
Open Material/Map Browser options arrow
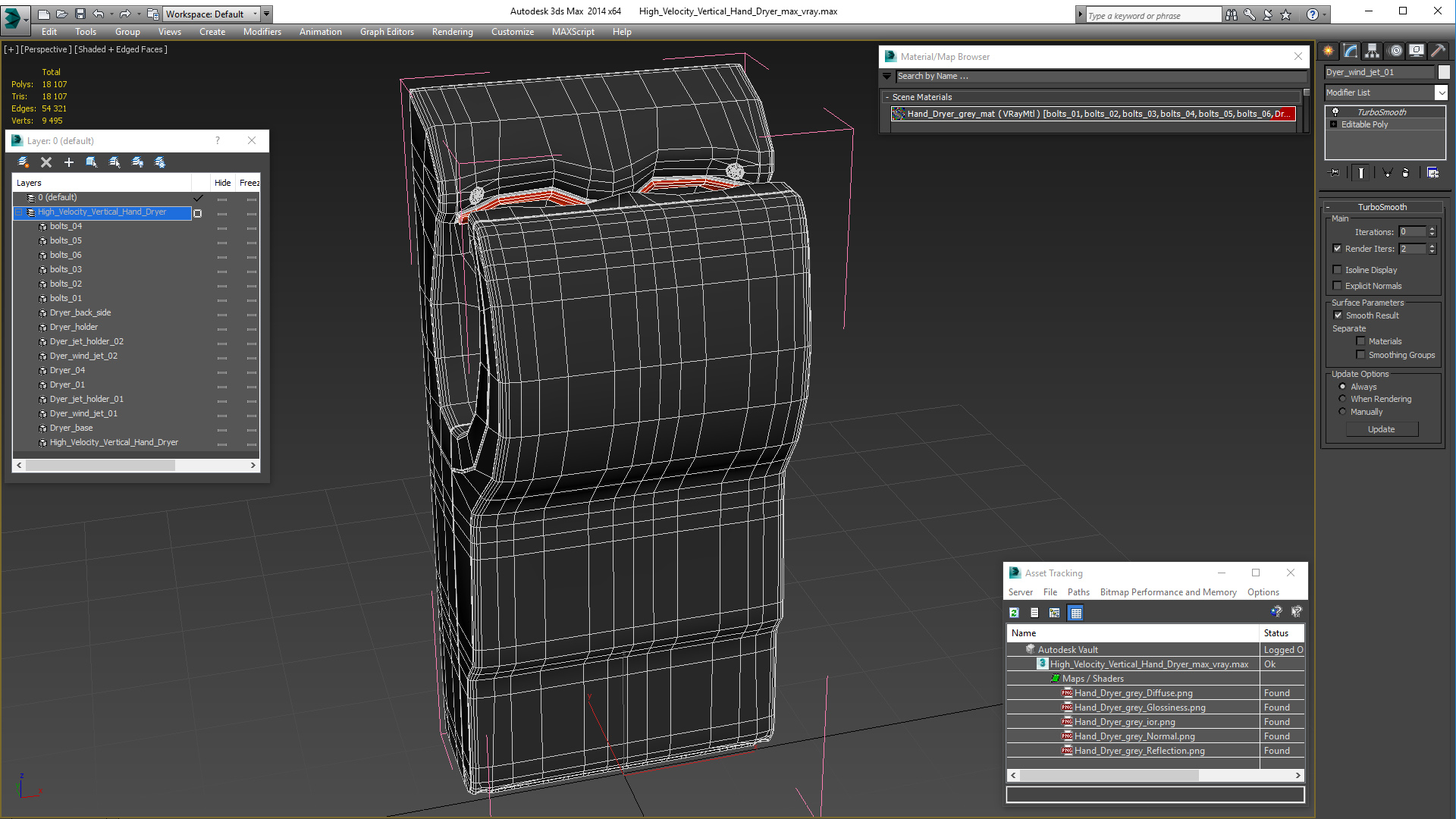(887, 76)
